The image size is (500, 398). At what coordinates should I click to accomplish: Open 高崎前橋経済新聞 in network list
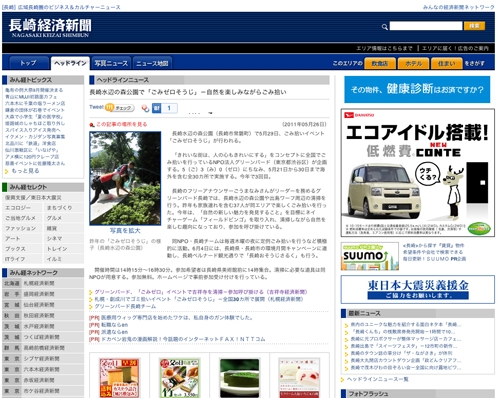pos(44,348)
